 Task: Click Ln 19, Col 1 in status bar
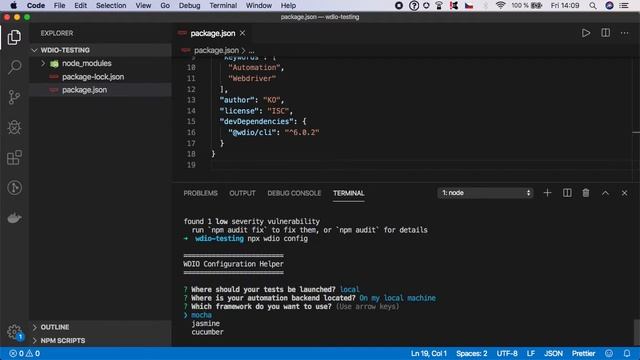pos(429,353)
